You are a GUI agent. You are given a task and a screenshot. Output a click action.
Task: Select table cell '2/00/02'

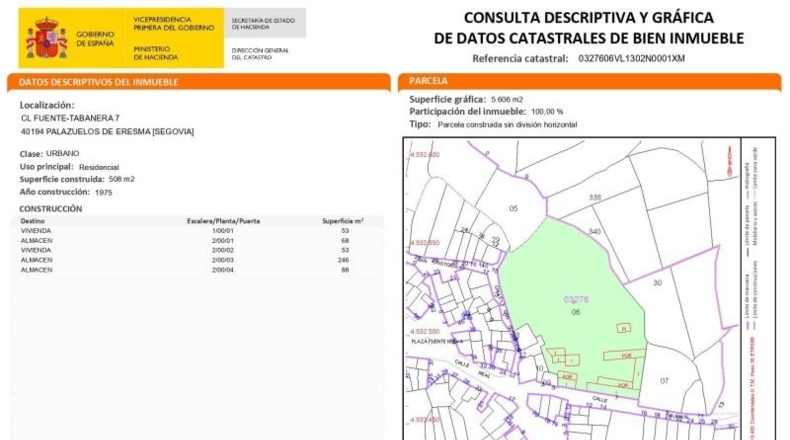tap(223, 250)
